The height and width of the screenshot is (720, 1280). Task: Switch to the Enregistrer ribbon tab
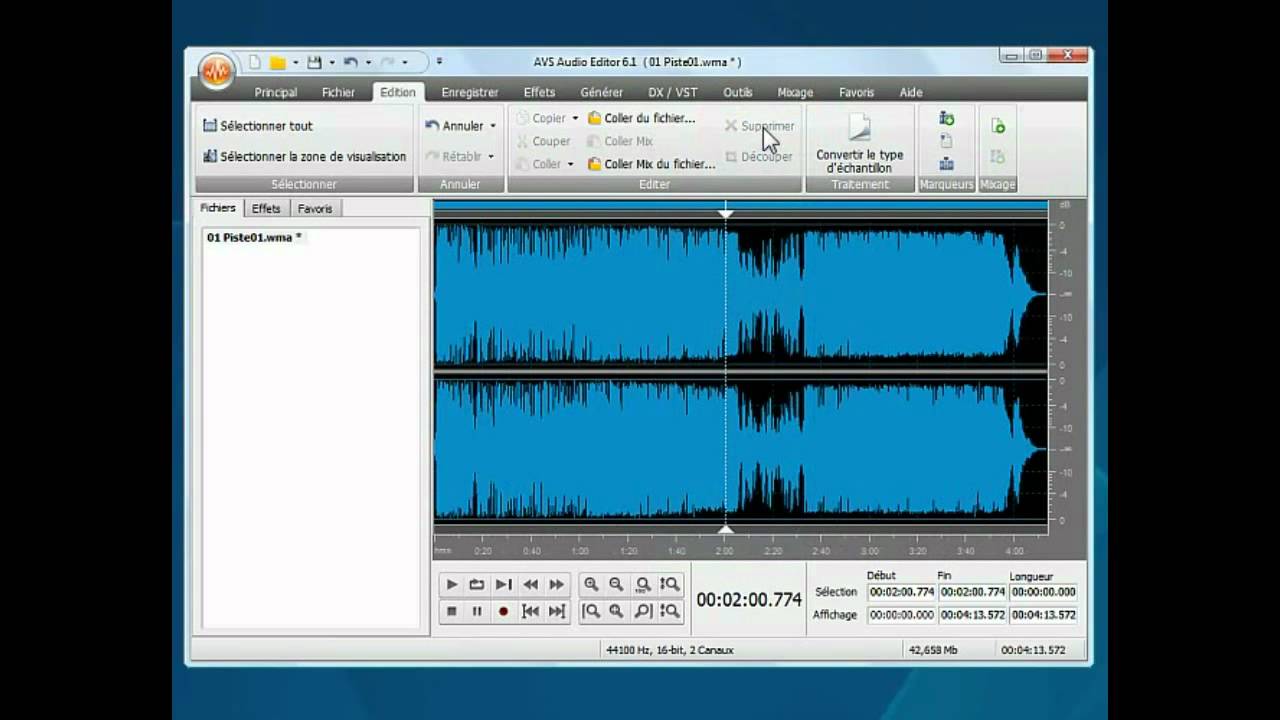470,92
